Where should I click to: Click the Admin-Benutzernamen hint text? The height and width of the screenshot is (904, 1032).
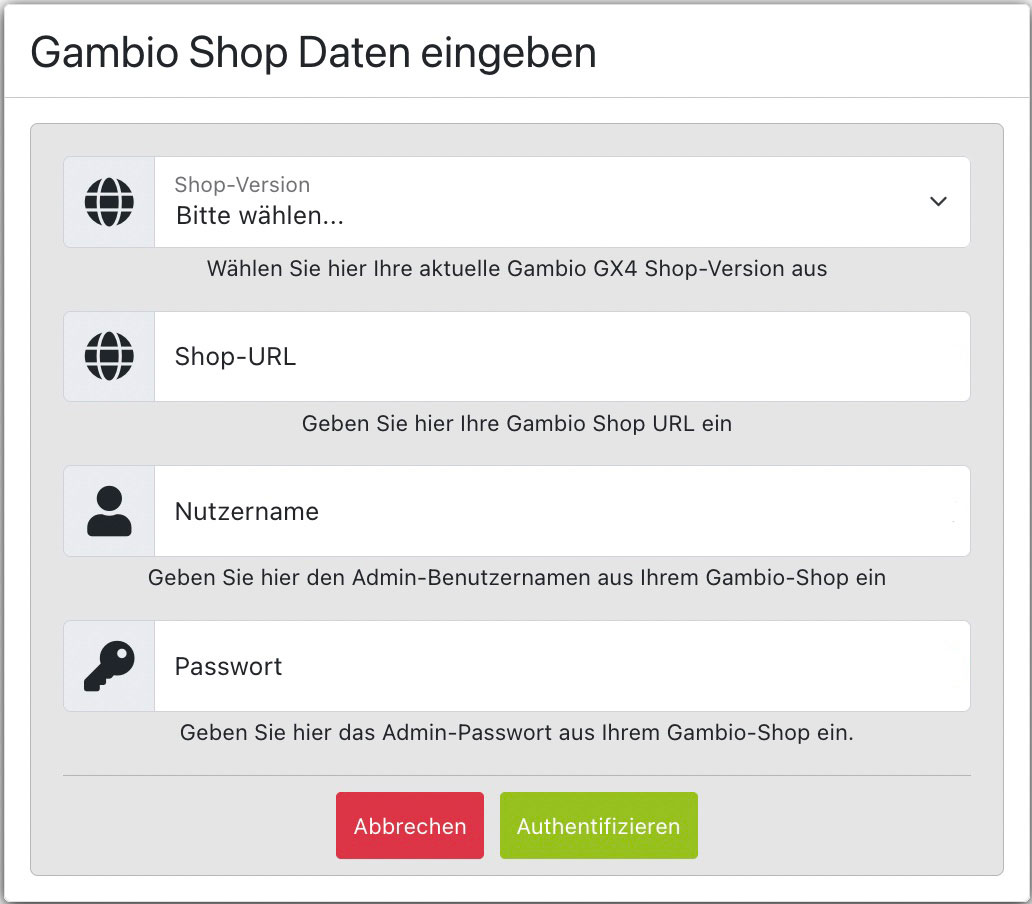[517, 578]
